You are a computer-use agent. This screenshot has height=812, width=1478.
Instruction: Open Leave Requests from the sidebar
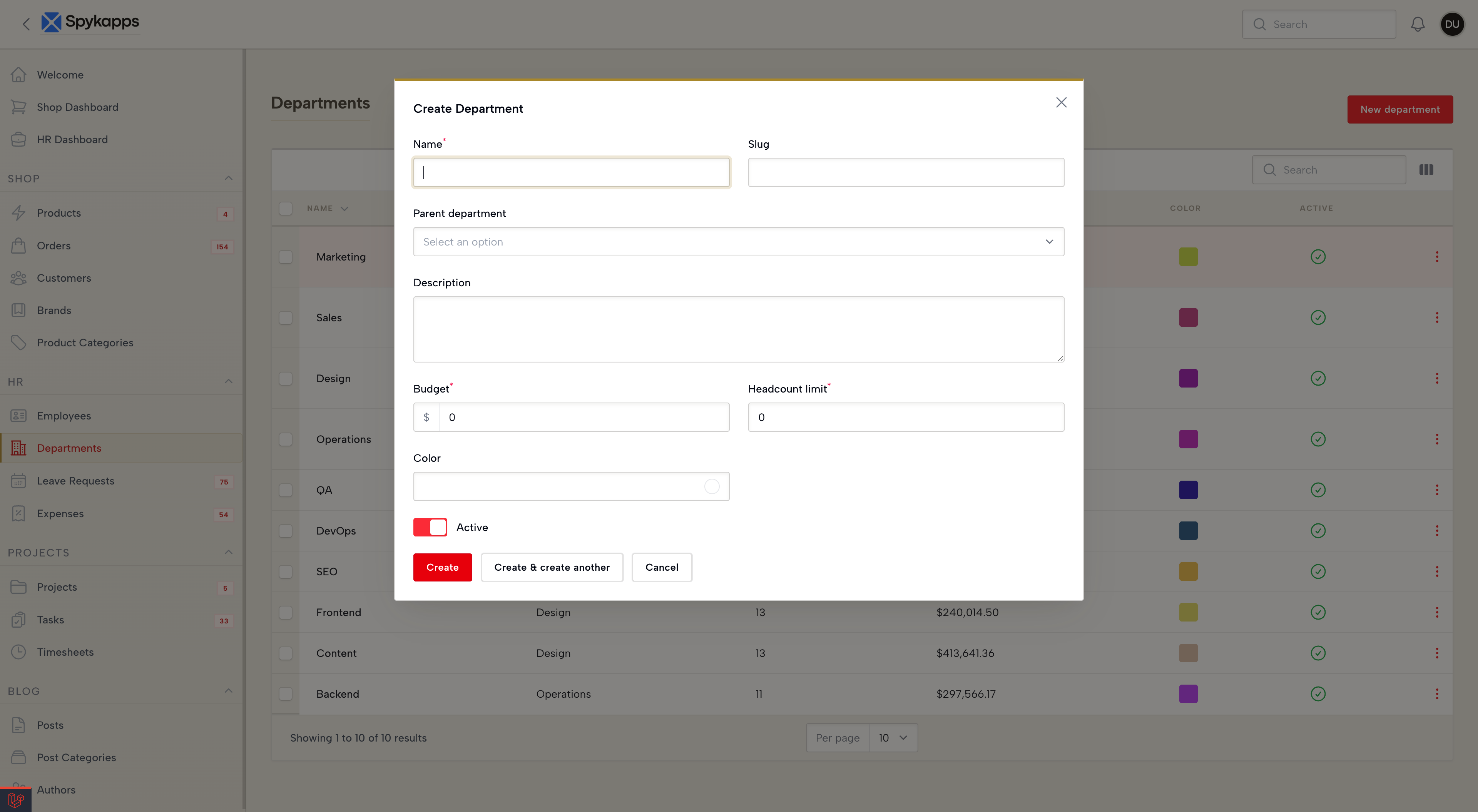[x=75, y=480]
